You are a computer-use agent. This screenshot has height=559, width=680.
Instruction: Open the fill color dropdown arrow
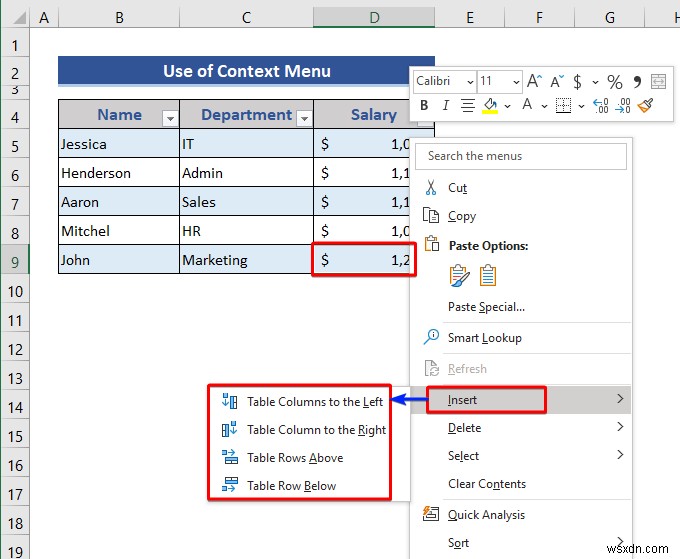tap(507, 106)
